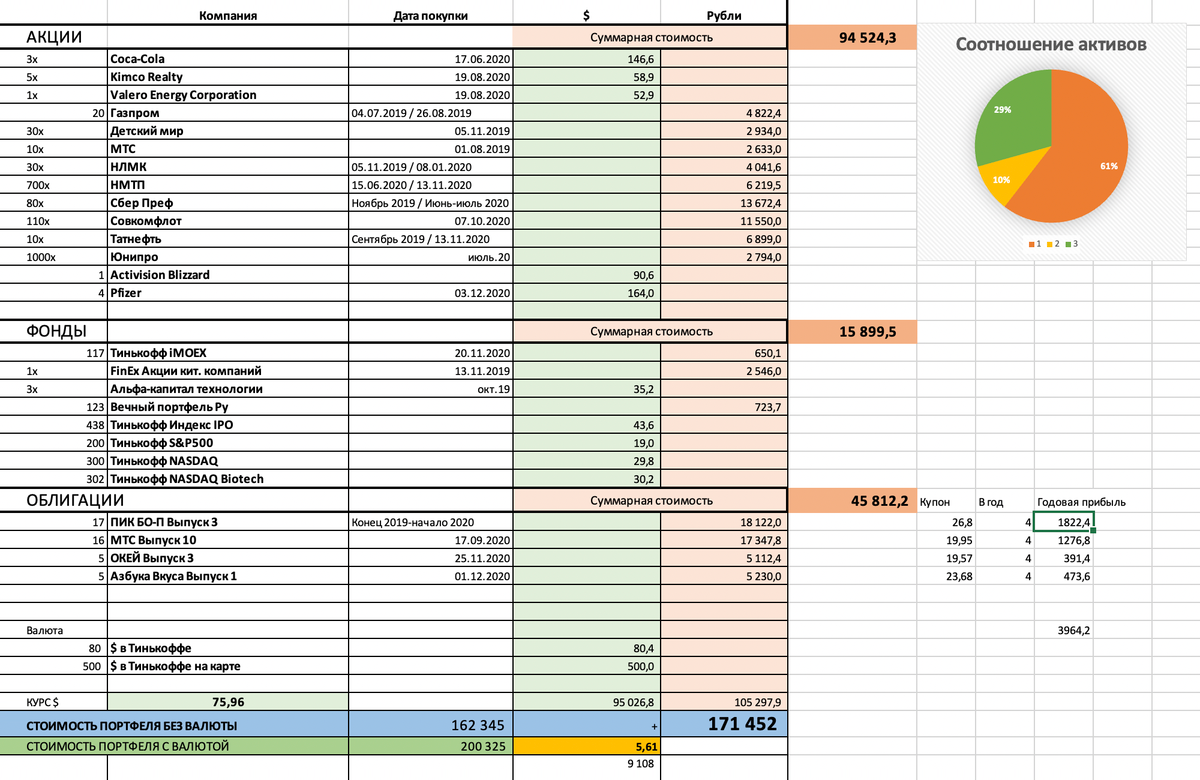
Task: Click Альфа-капитал технологии cell
Action: tap(228, 389)
